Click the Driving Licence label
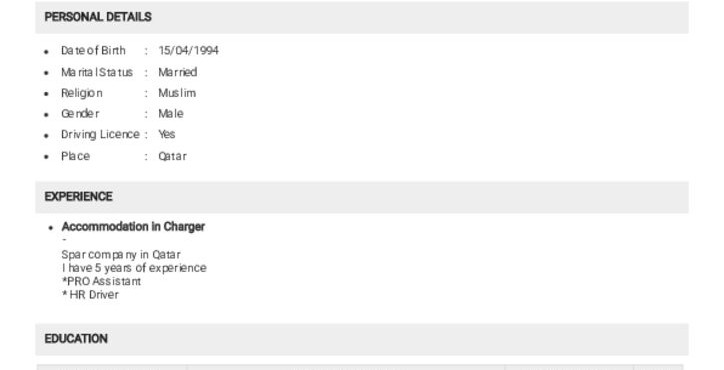 101,134
